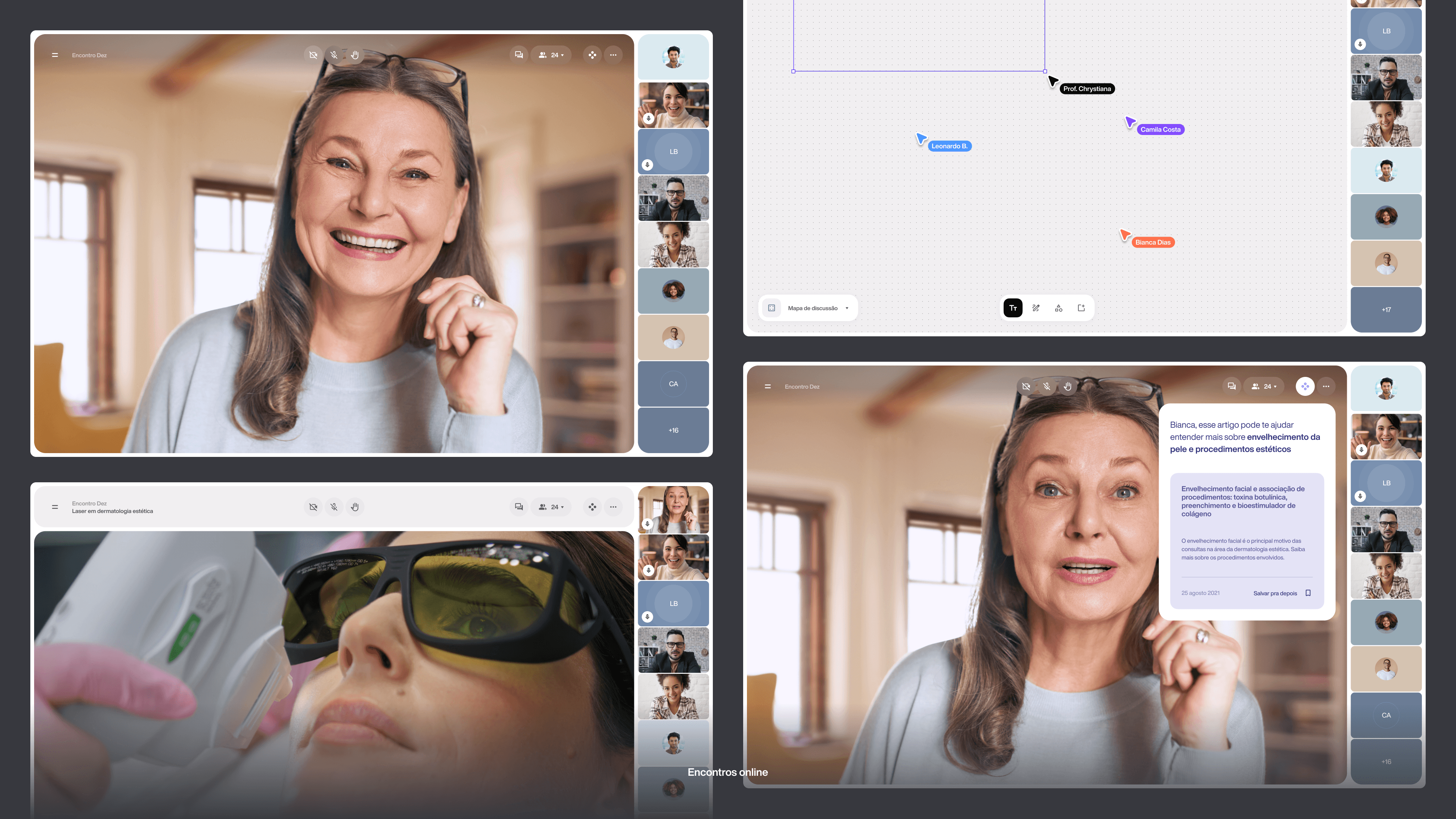The width and height of the screenshot is (1456, 819).
Task: Select the shapes tool on whiteboard toolbar
Action: [x=1058, y=308]
